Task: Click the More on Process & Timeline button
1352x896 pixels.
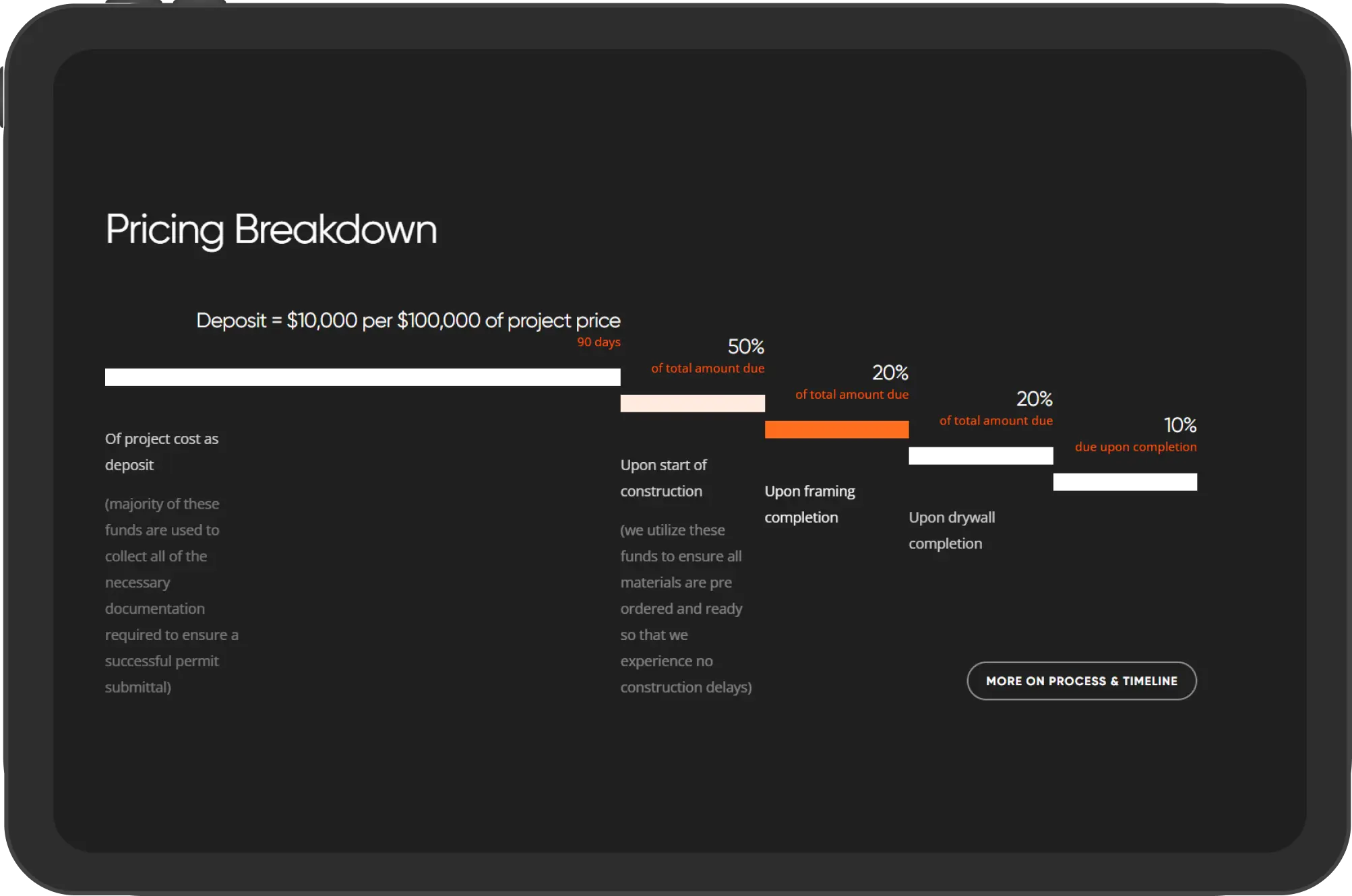Action: 1081,681
